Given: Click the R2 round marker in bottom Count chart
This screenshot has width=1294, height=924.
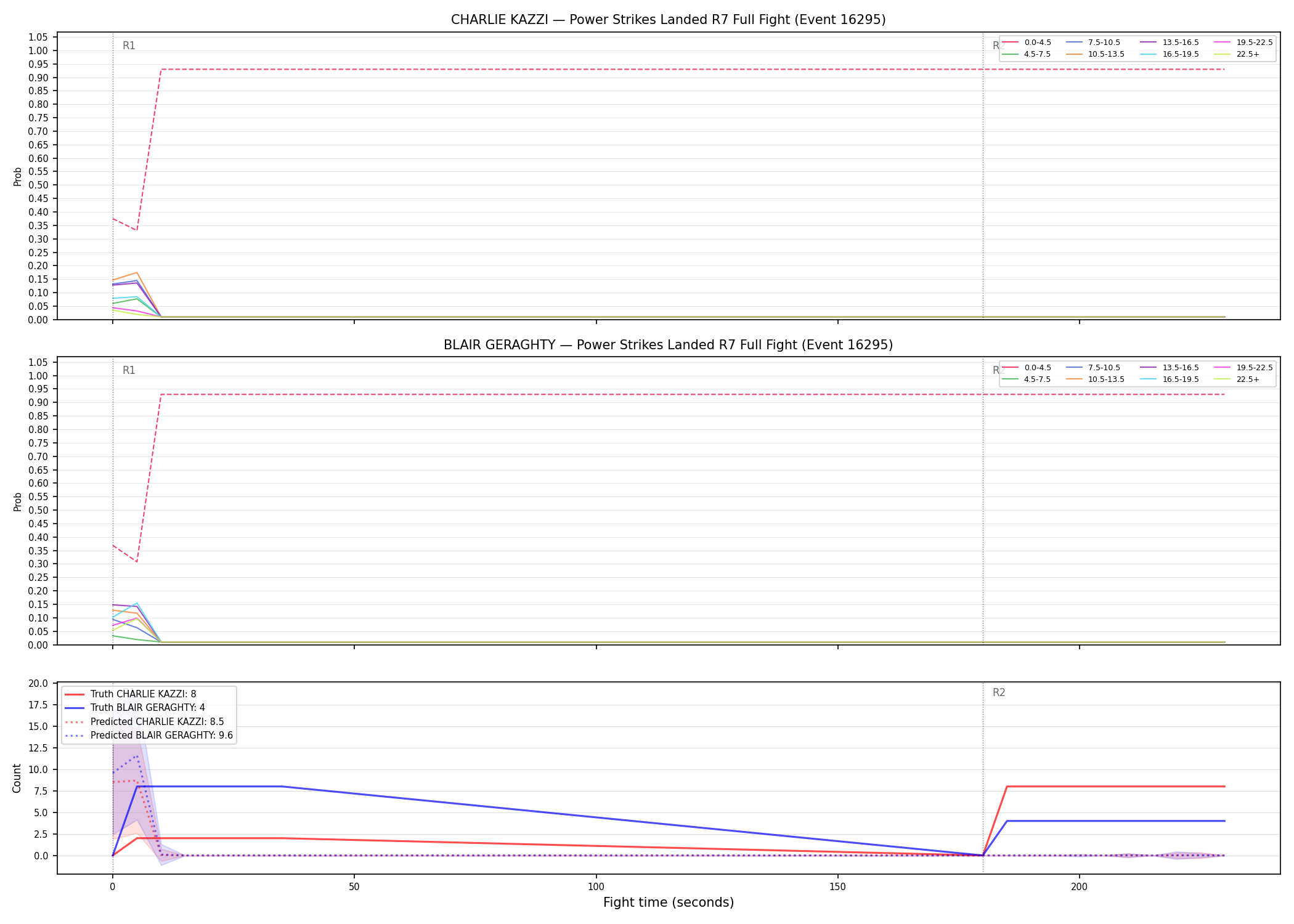Looking at the screenshot, I should coord(999,692).
